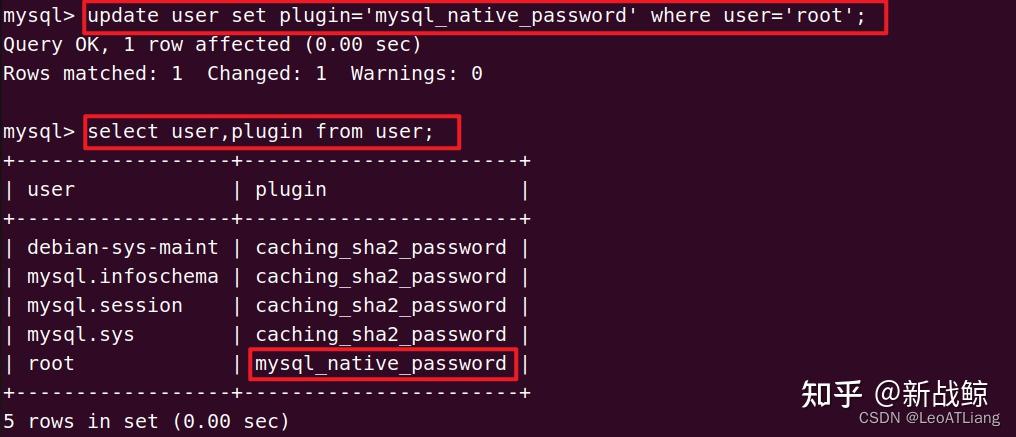Click the '5 rows in set' result line
Screen dimensions: 1016x437
click(x=146, y=421)
